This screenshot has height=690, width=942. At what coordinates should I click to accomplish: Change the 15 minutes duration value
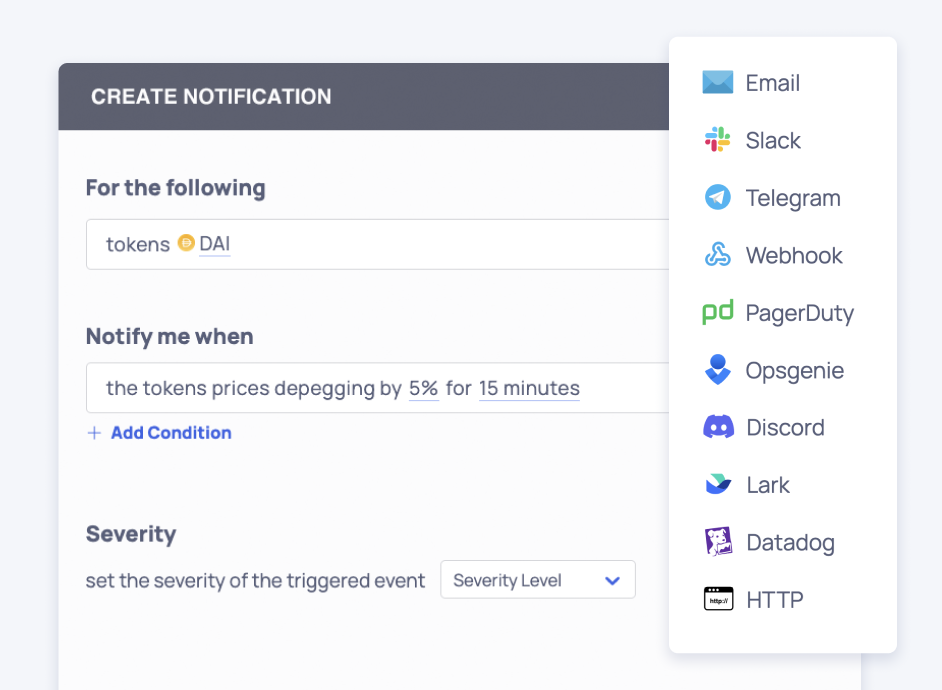pos(529,388)
